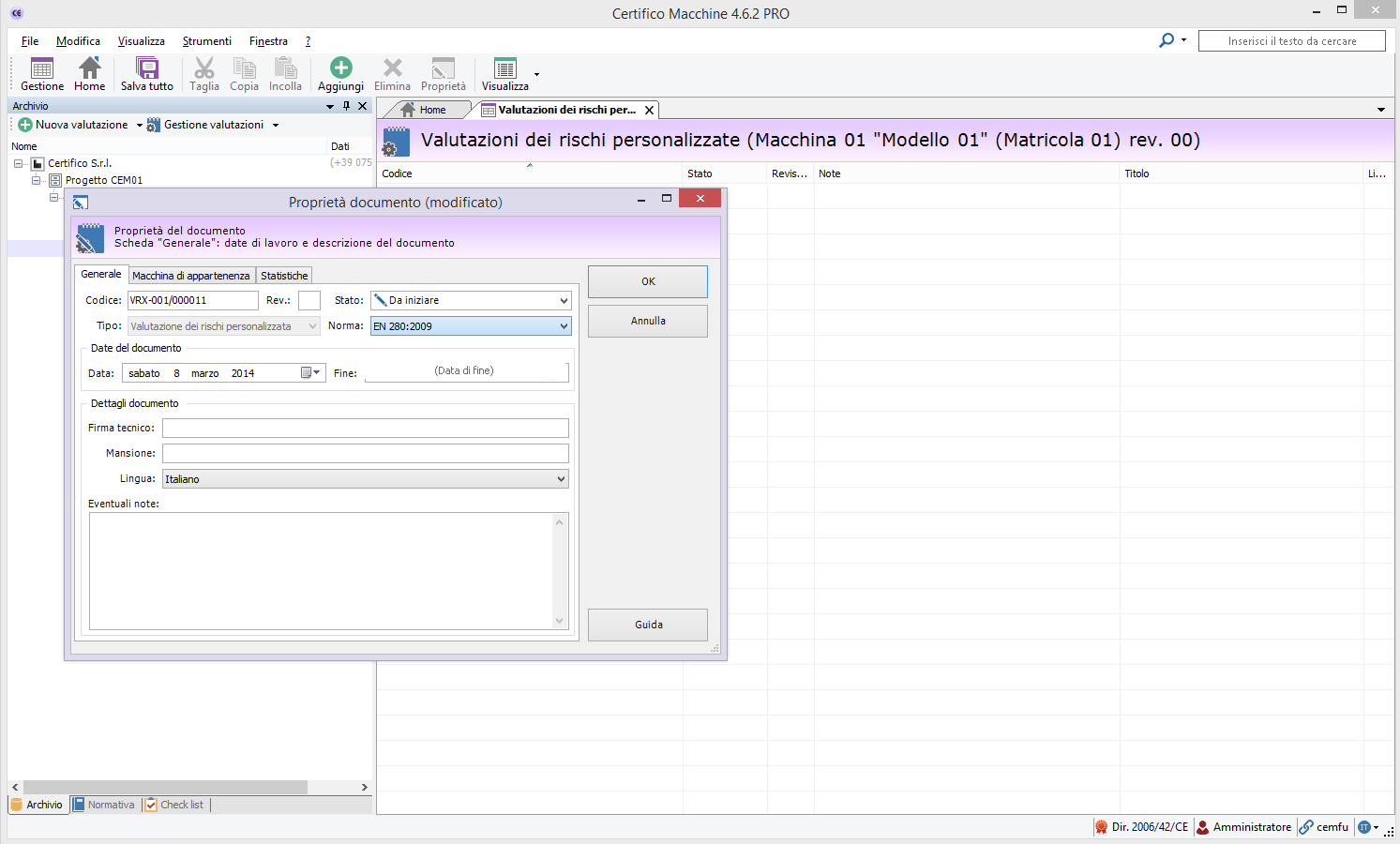Image resolution: width=1400 pixels, height=844 pixels.
Task: Click OK in the properties dialog
Action: pos(648,281)
